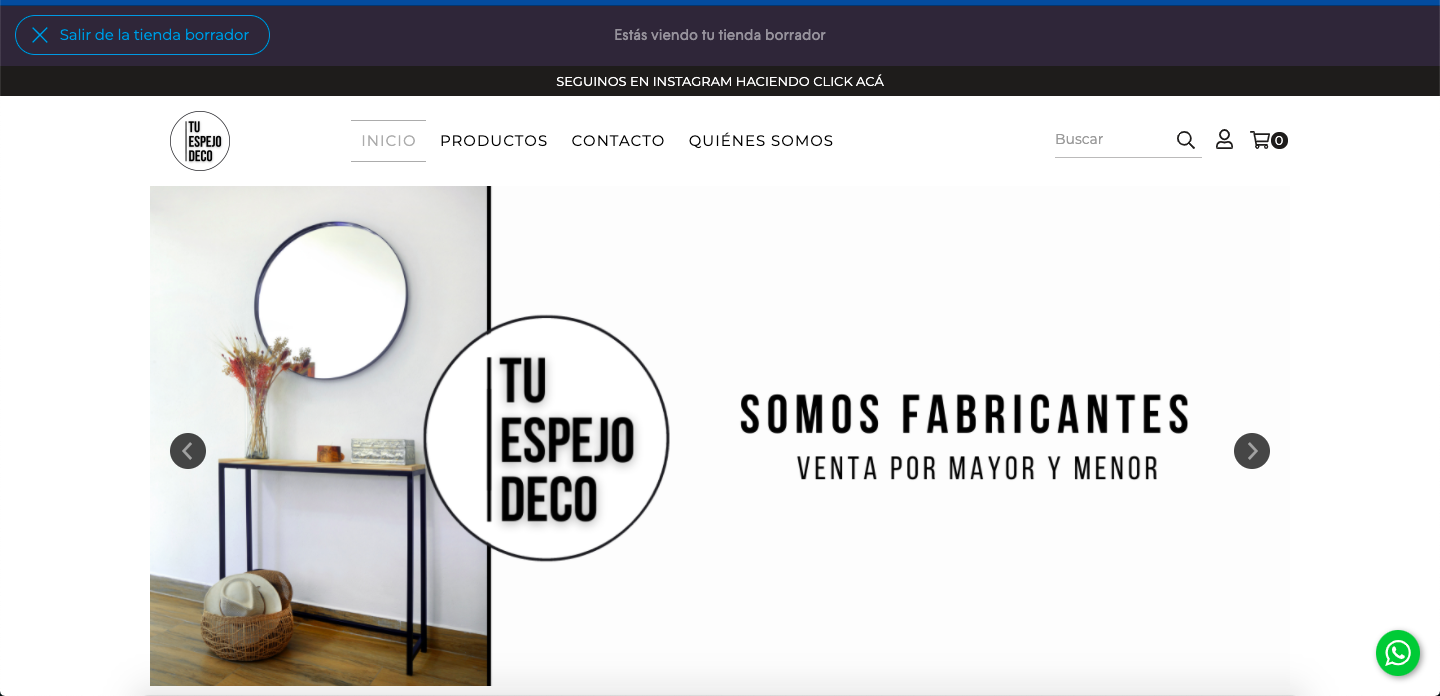Open the QUIÉNES SOMOS page

[x=761, y=141]
